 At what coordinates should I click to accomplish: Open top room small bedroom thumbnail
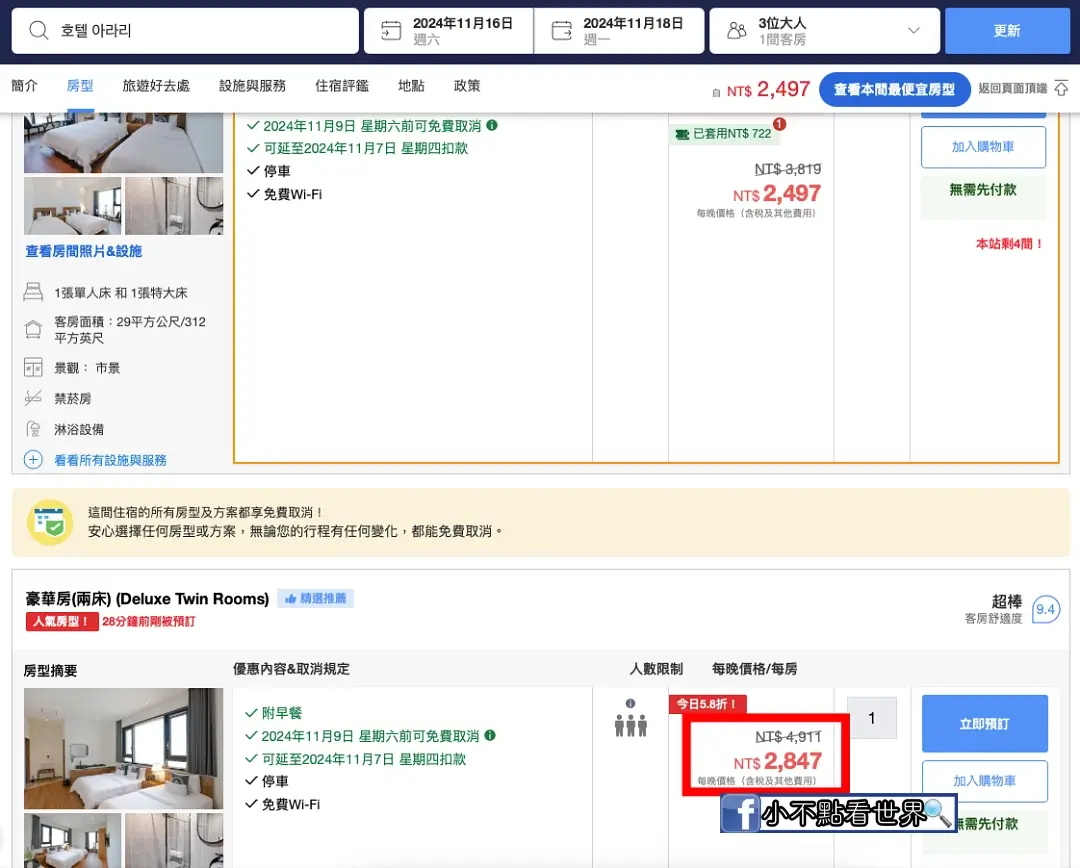coord(72,205)
